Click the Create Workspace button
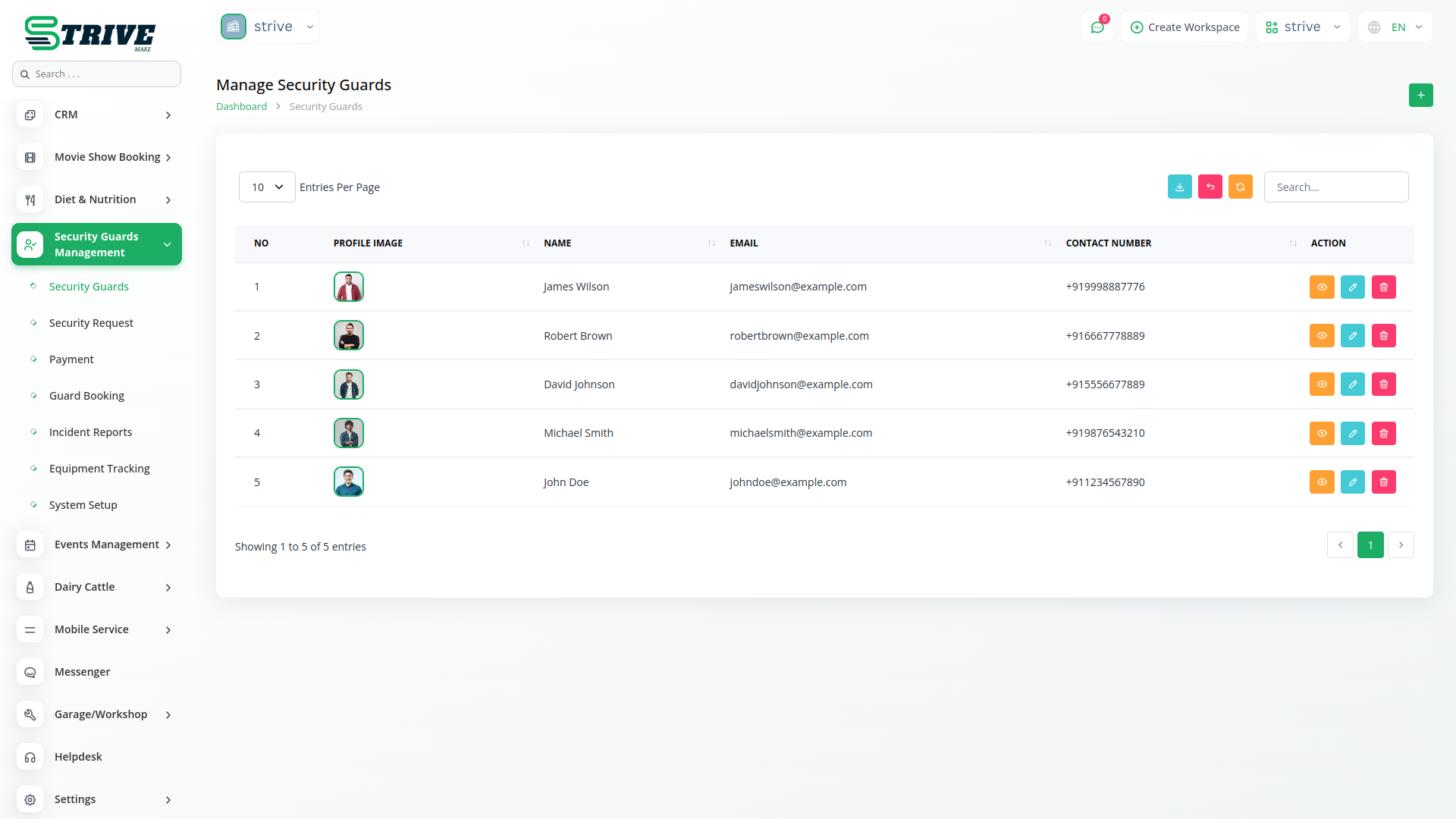1456x819 pixels. coord(1185,27)
